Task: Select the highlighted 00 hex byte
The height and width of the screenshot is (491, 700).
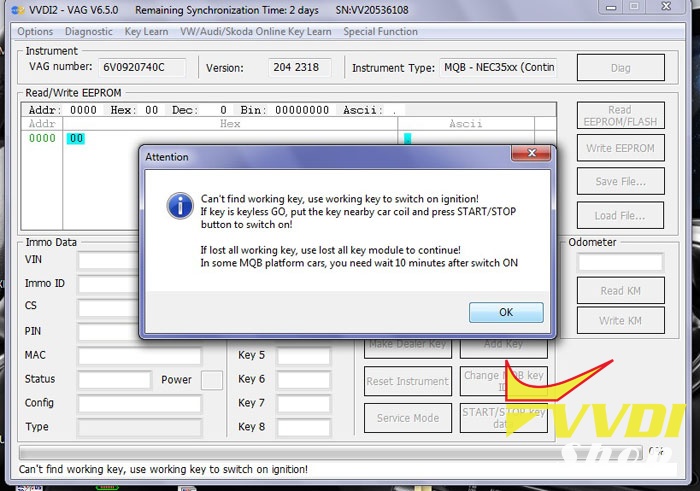Action: 76,138
